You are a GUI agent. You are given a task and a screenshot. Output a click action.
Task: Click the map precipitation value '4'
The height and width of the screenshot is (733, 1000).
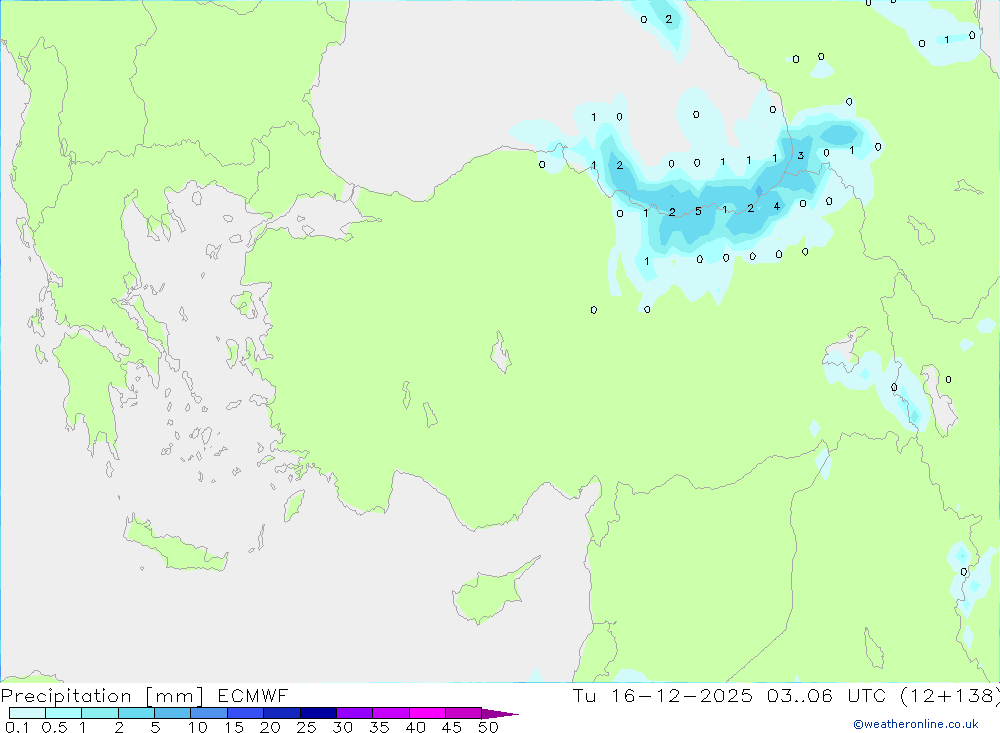[x=777, y=206]
